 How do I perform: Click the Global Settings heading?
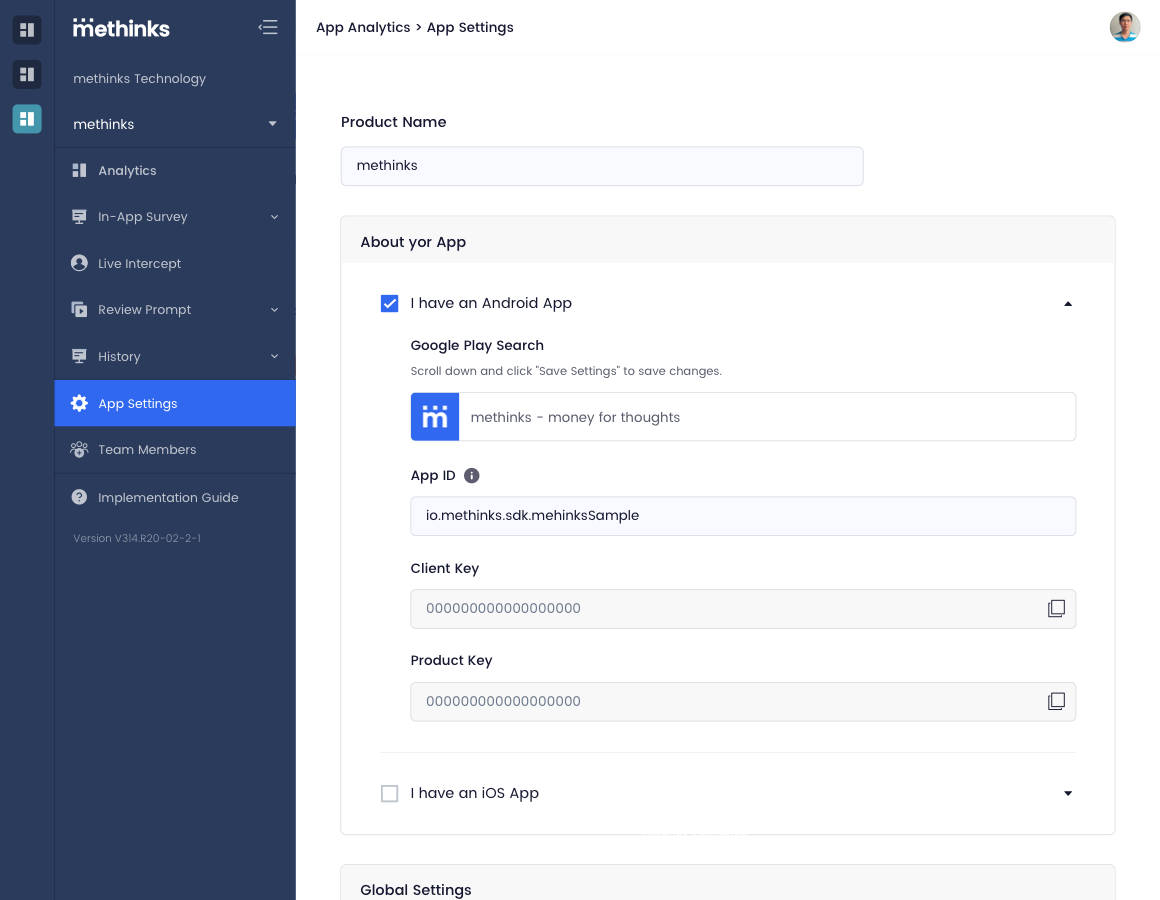[415, 890]
